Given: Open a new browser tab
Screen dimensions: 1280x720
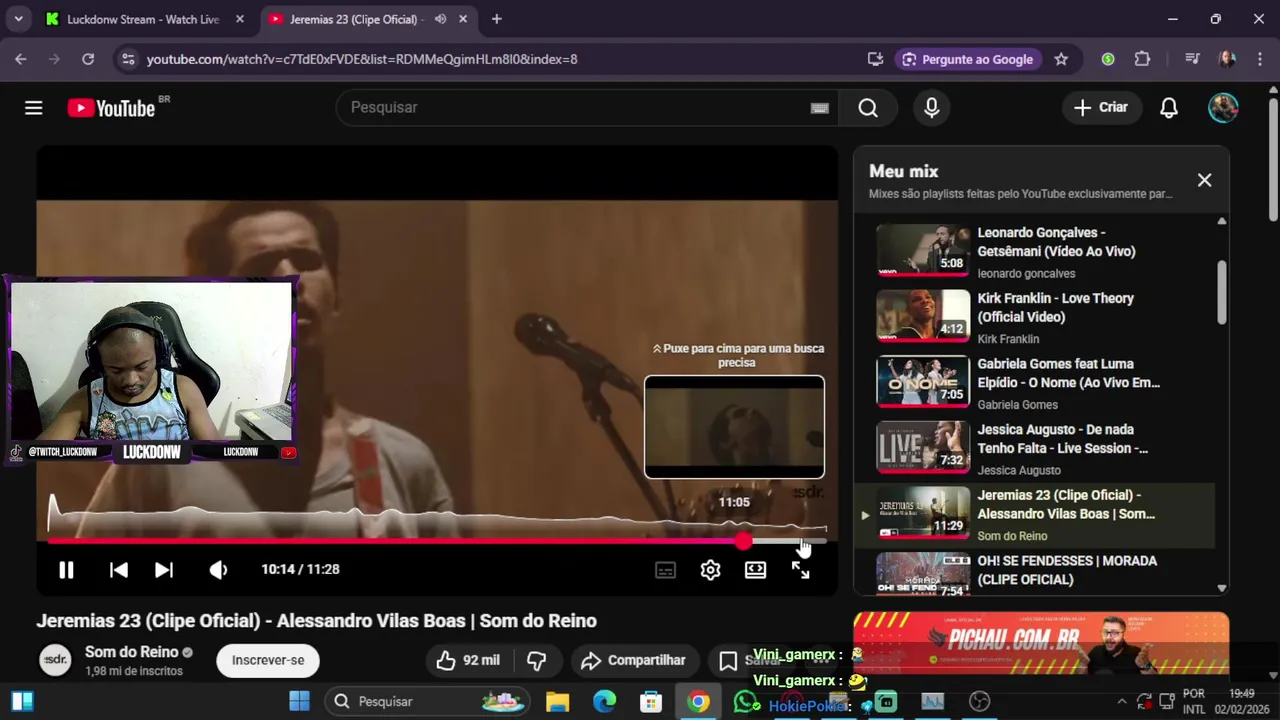Looking at the screenshot, I should [497, 19].
